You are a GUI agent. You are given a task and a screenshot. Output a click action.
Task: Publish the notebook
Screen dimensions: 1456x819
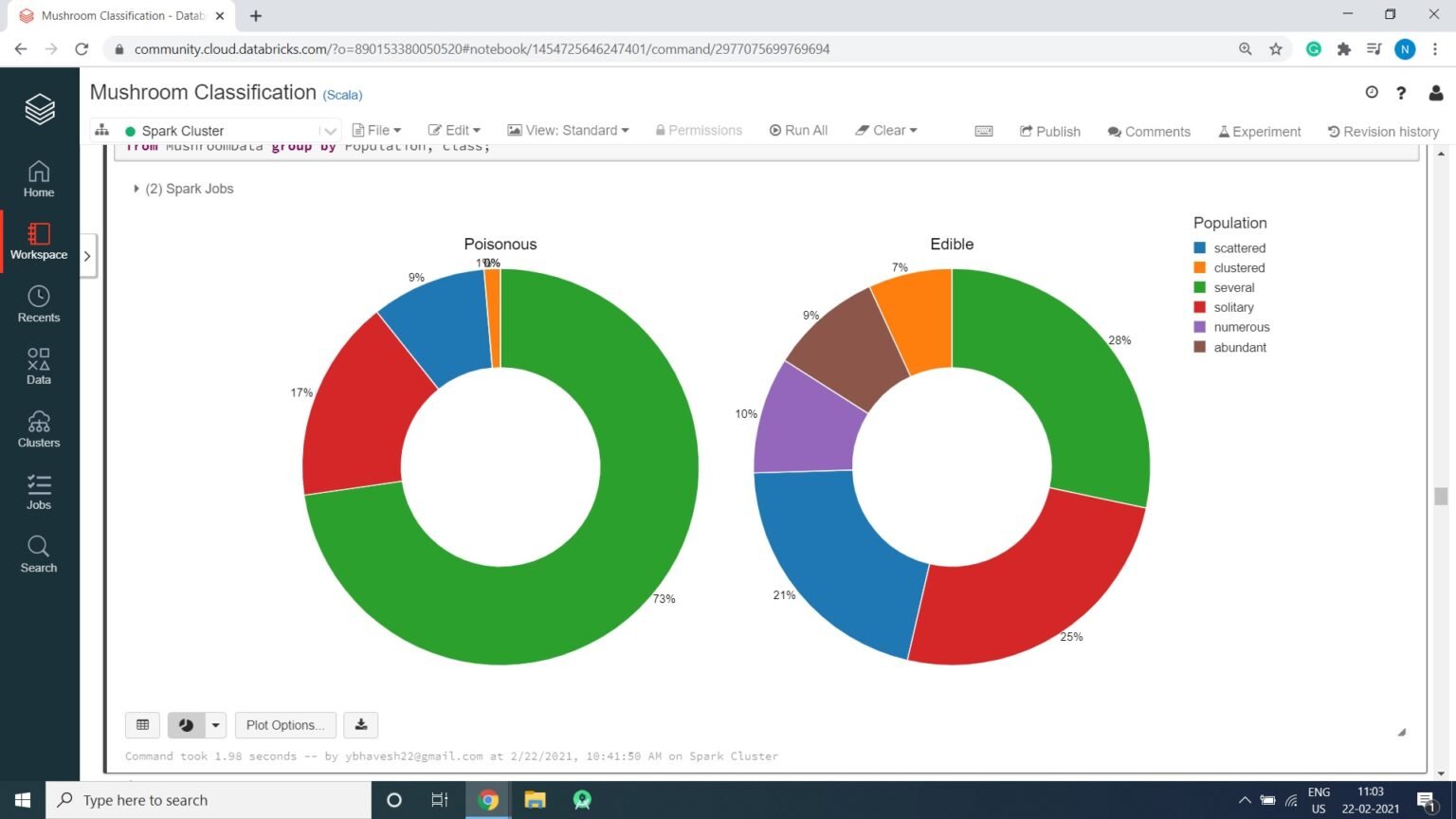1049,132
